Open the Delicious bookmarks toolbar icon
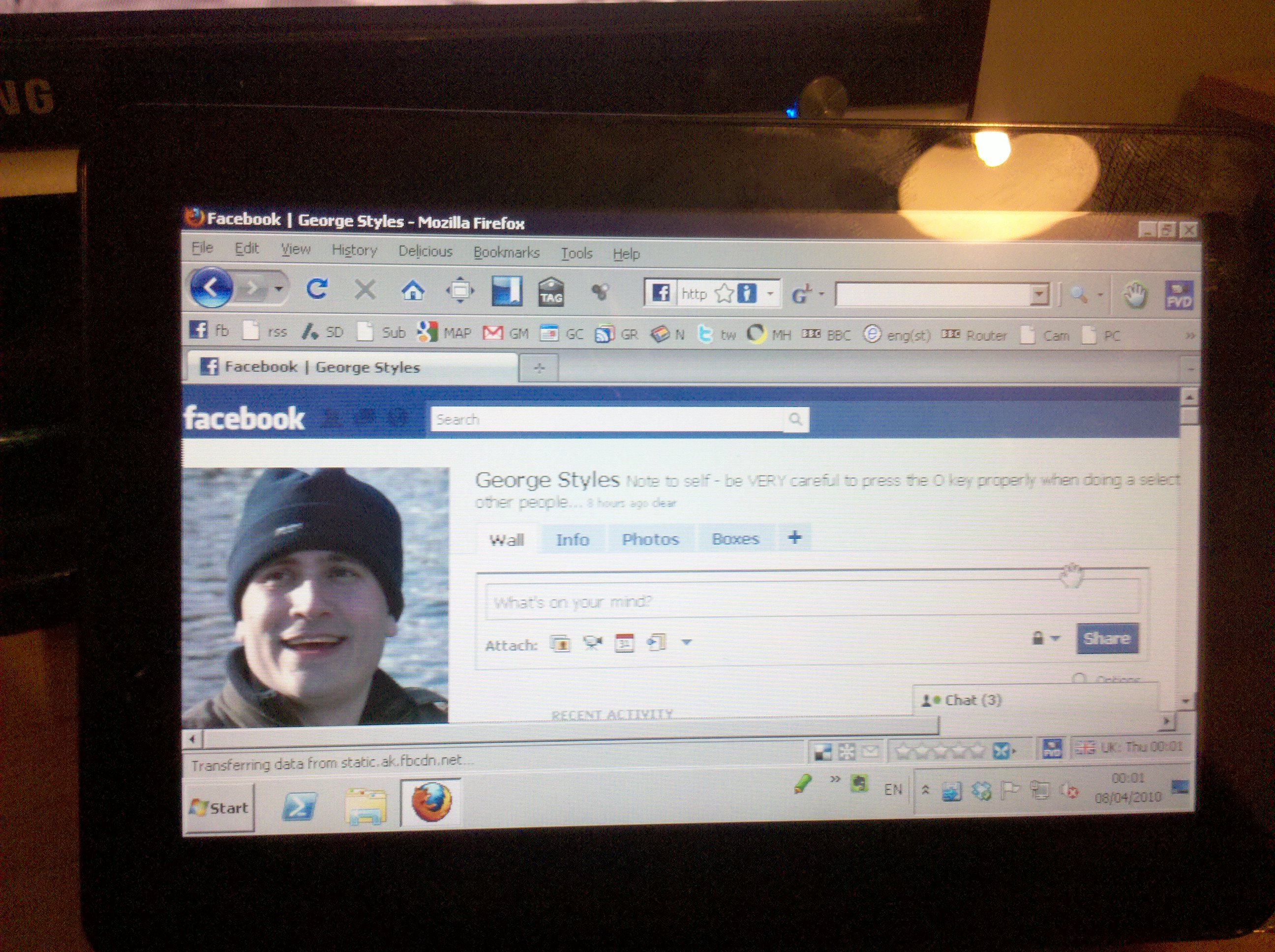Image resolution: width=1275 pixels, height=952 pixels. [507, 291]
